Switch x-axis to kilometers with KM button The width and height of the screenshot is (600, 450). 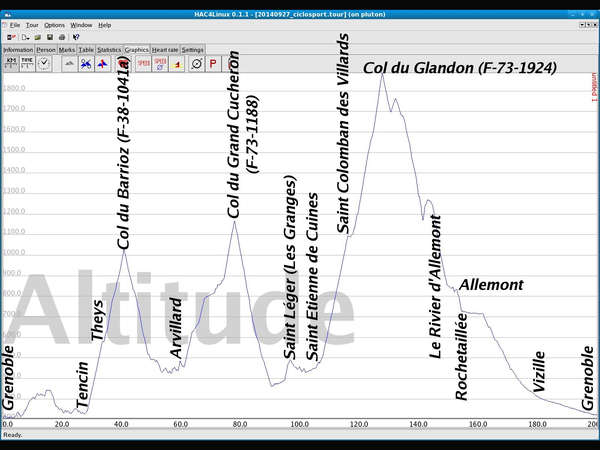click(11, 62)
